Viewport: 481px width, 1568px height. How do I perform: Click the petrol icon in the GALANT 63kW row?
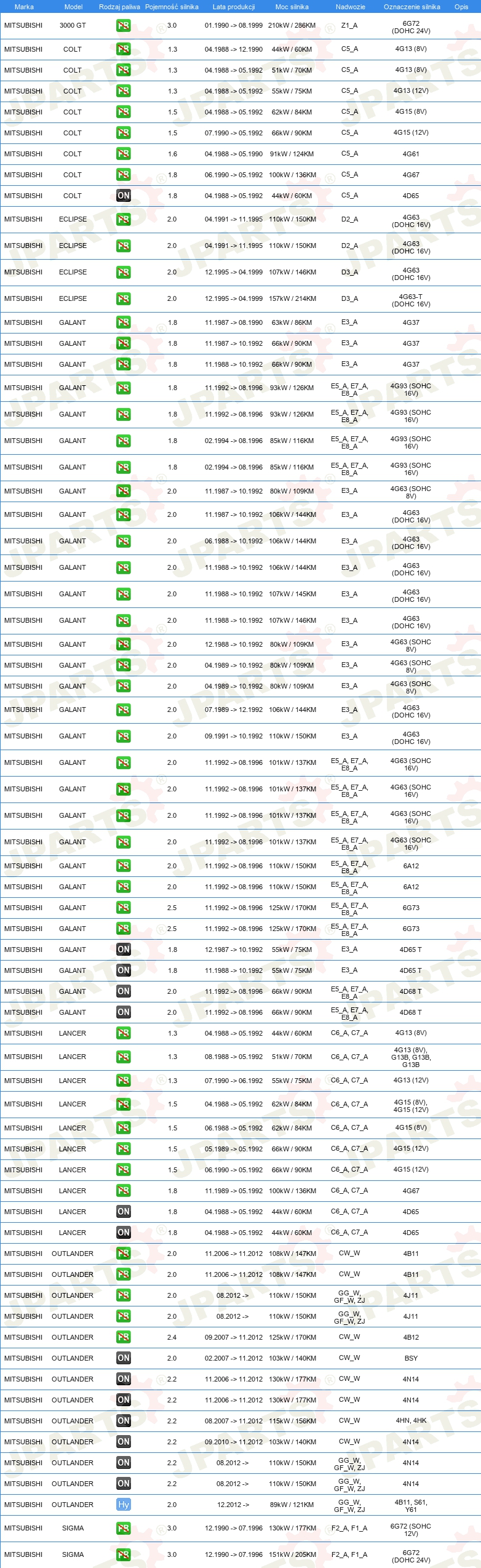tap(123, 322)
